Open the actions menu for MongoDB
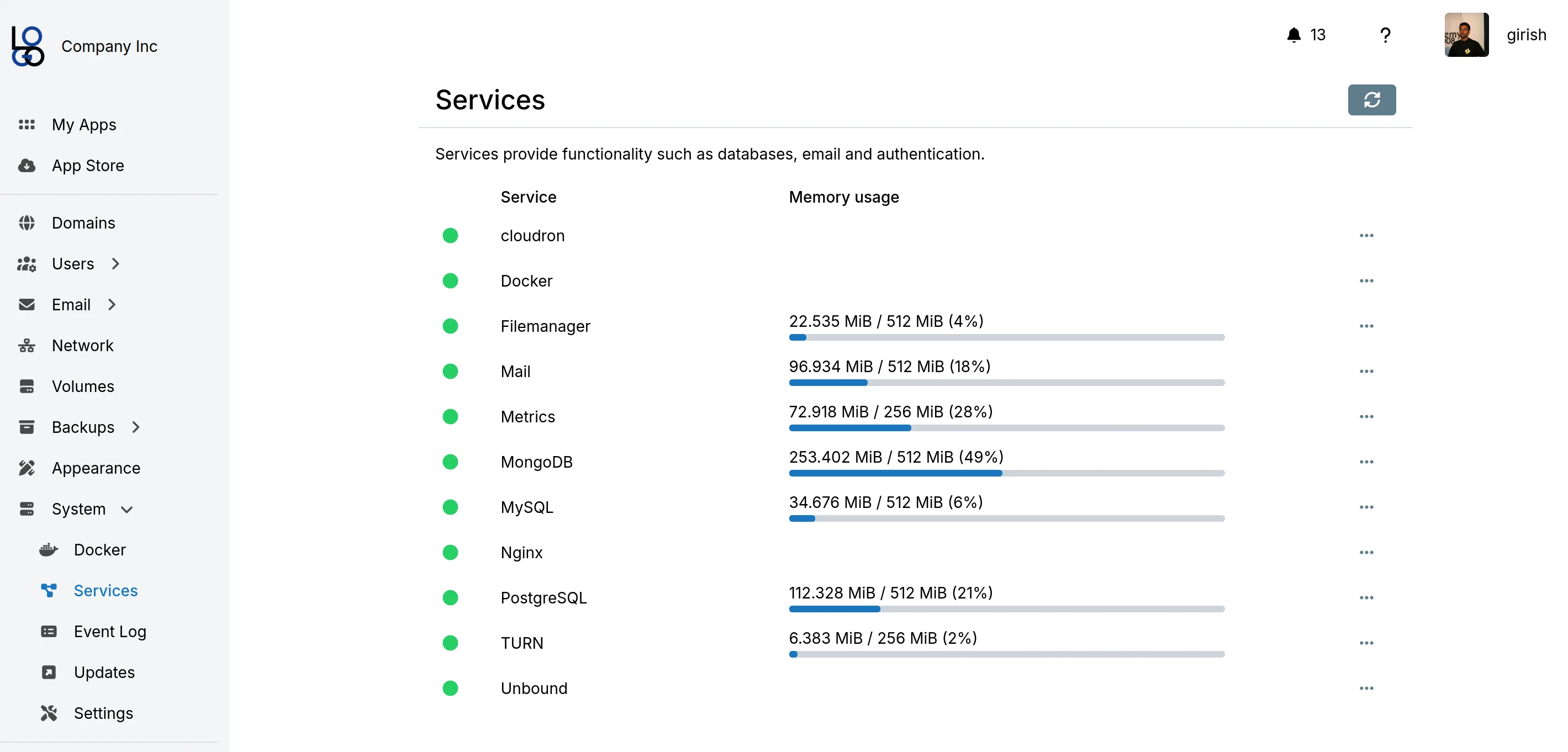Screen dimensions: 1568x752 click(x=1366, y=462)
